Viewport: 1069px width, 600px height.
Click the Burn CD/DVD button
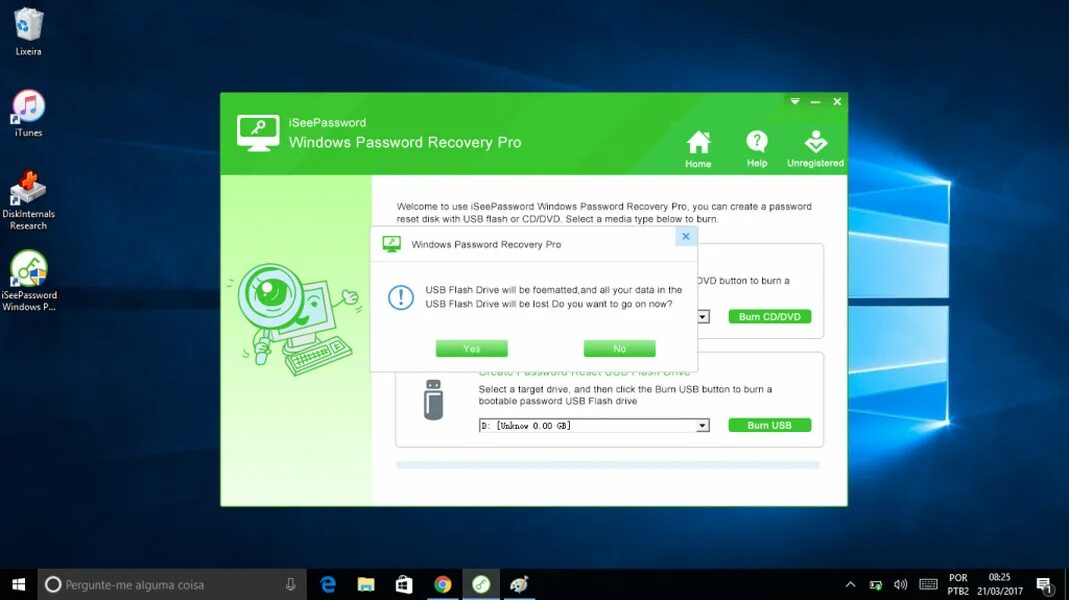pyautogui.click(x=770, y=316)
